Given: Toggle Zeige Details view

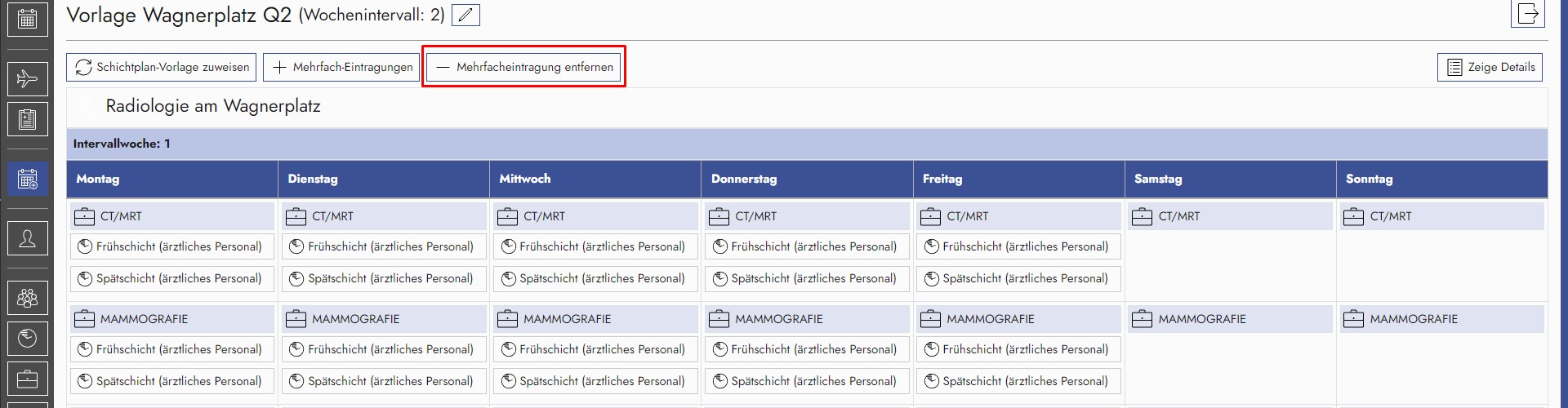Looking at the screenshot, I should coord(1490,67).
